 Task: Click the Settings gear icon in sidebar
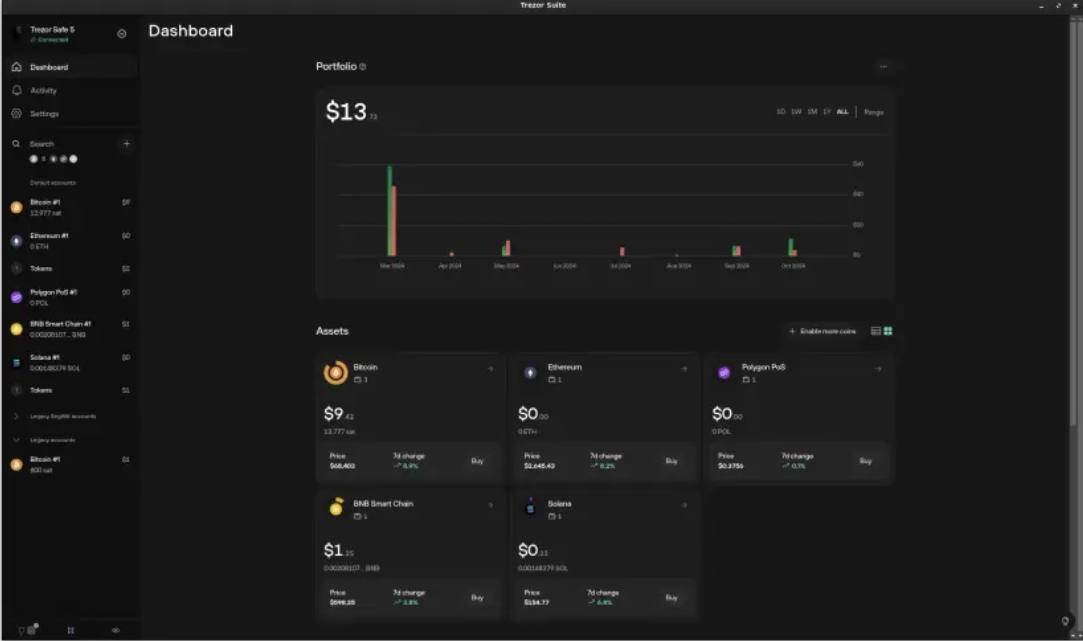(x=16, y=114)
